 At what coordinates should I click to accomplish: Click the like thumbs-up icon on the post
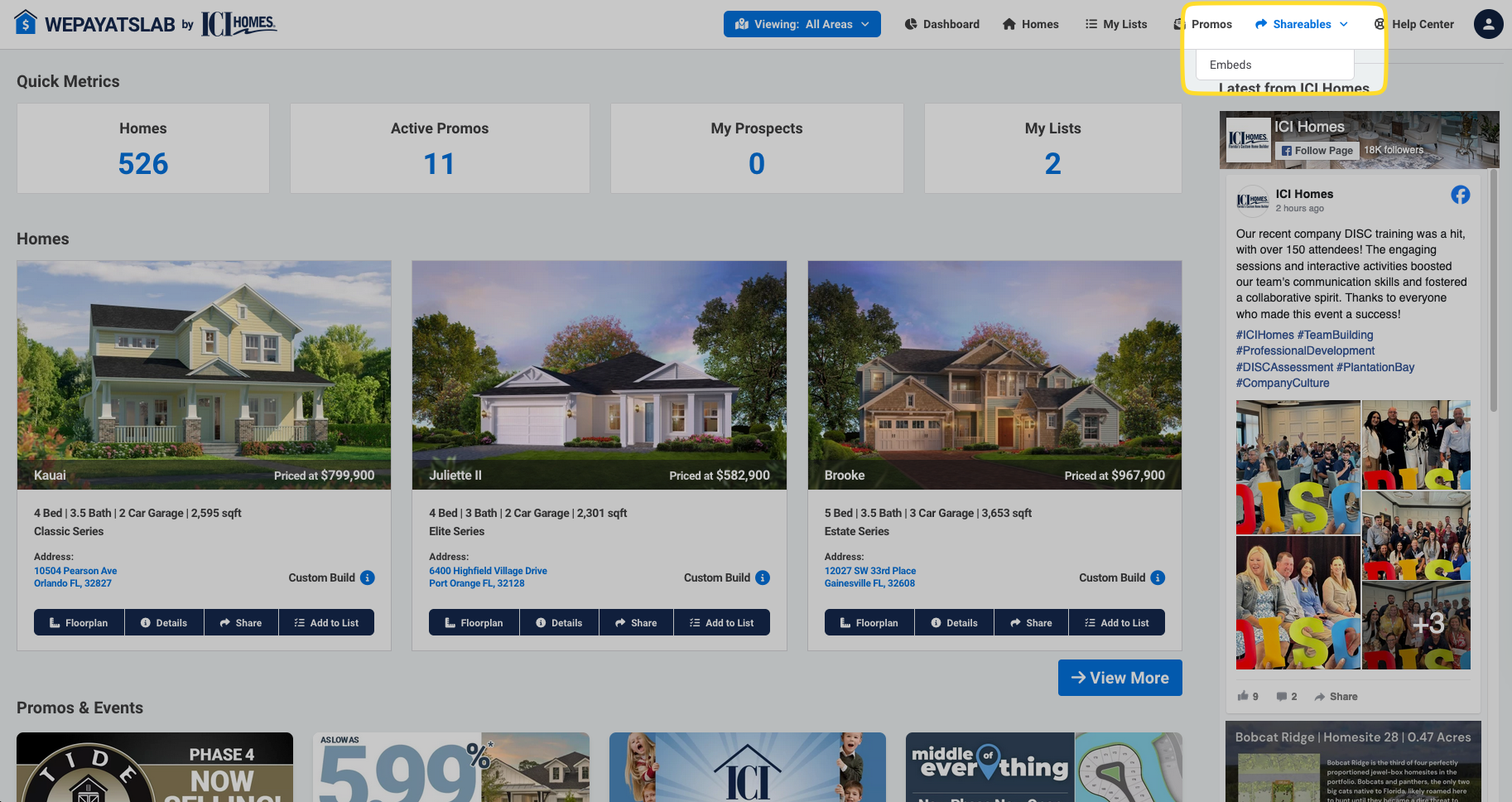(1243, 696)
